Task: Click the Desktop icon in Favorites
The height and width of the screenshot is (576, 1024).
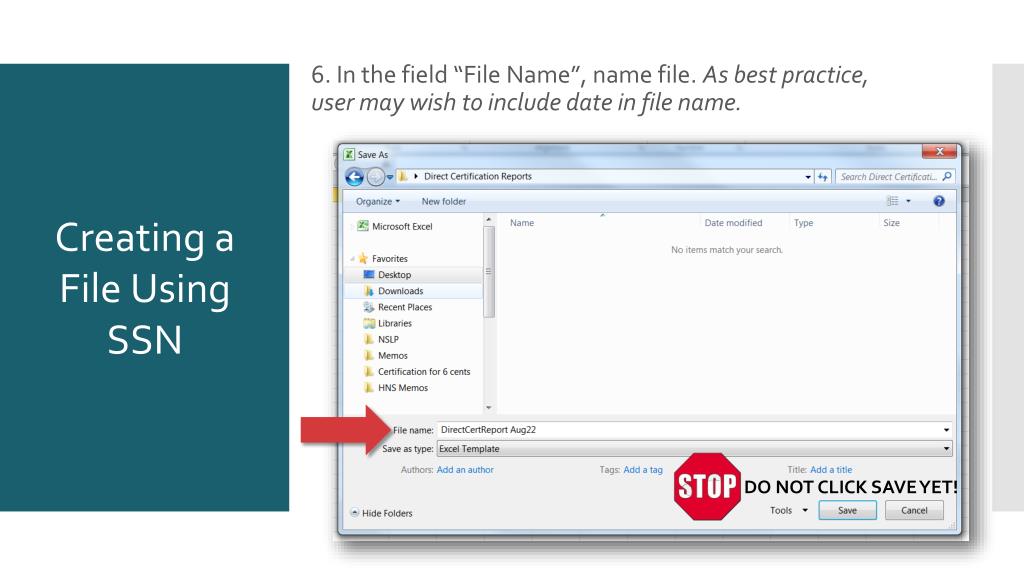Action: (369, 275)
